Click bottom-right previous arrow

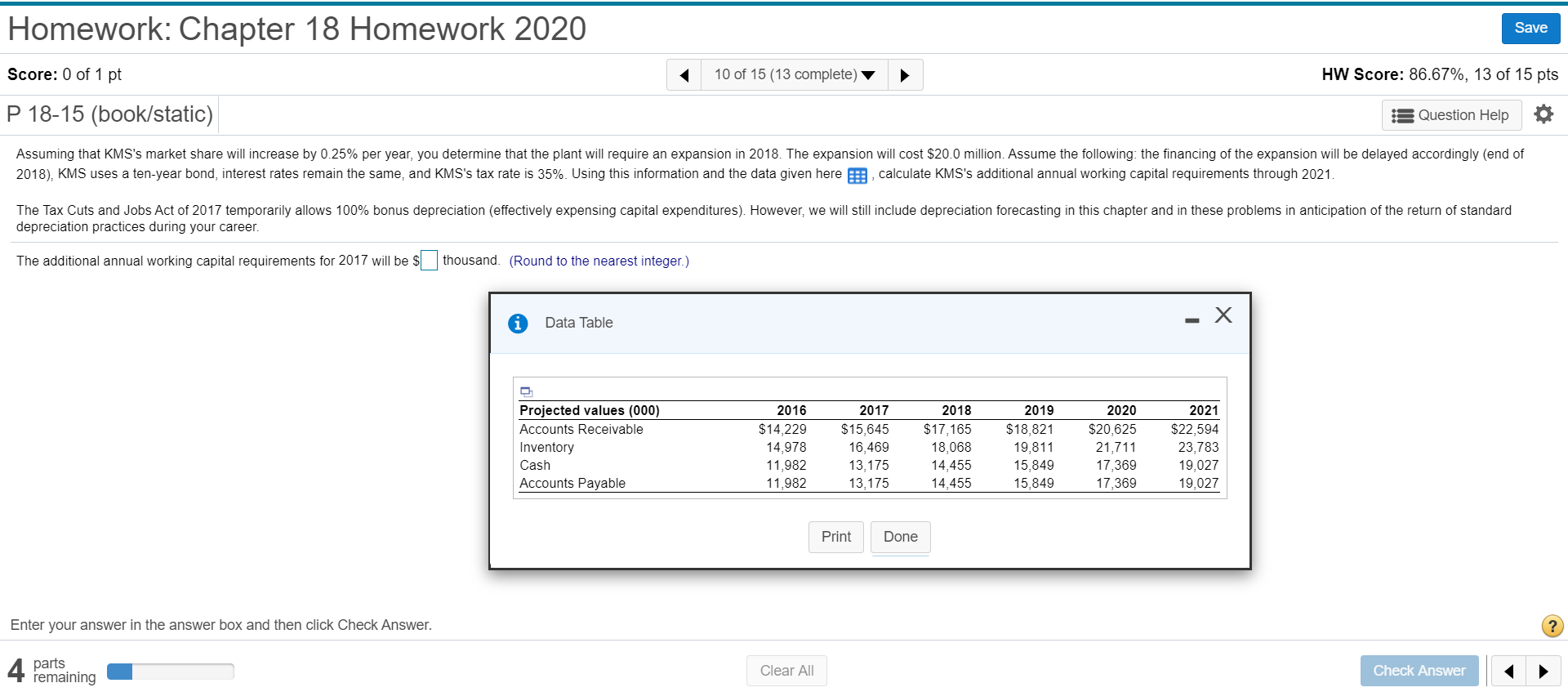point(1508,671)
